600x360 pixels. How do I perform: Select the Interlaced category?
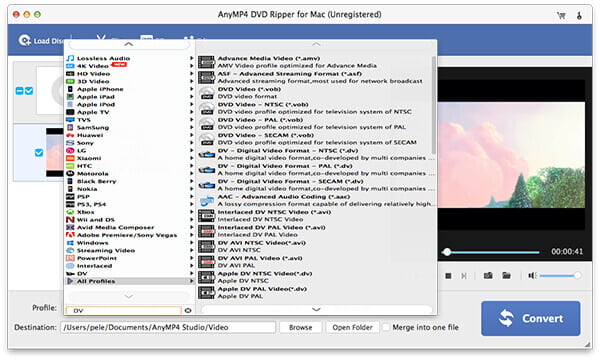(x=130, y=266)
